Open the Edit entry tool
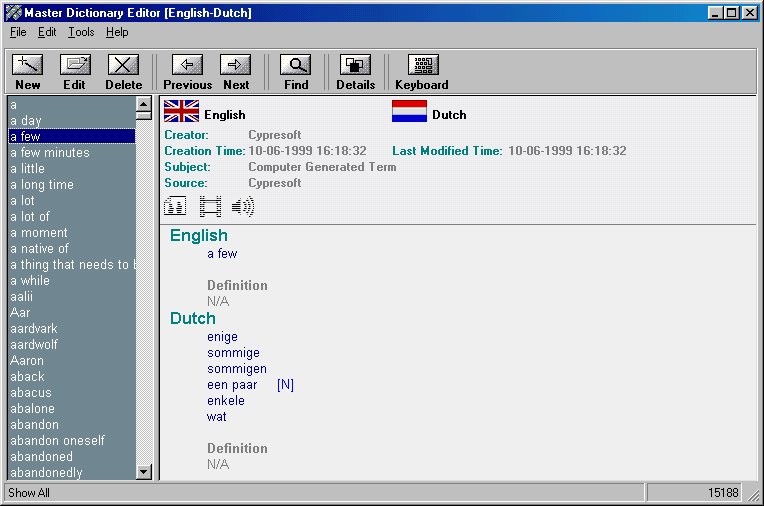Screen dimensions: 764x506 75,66
